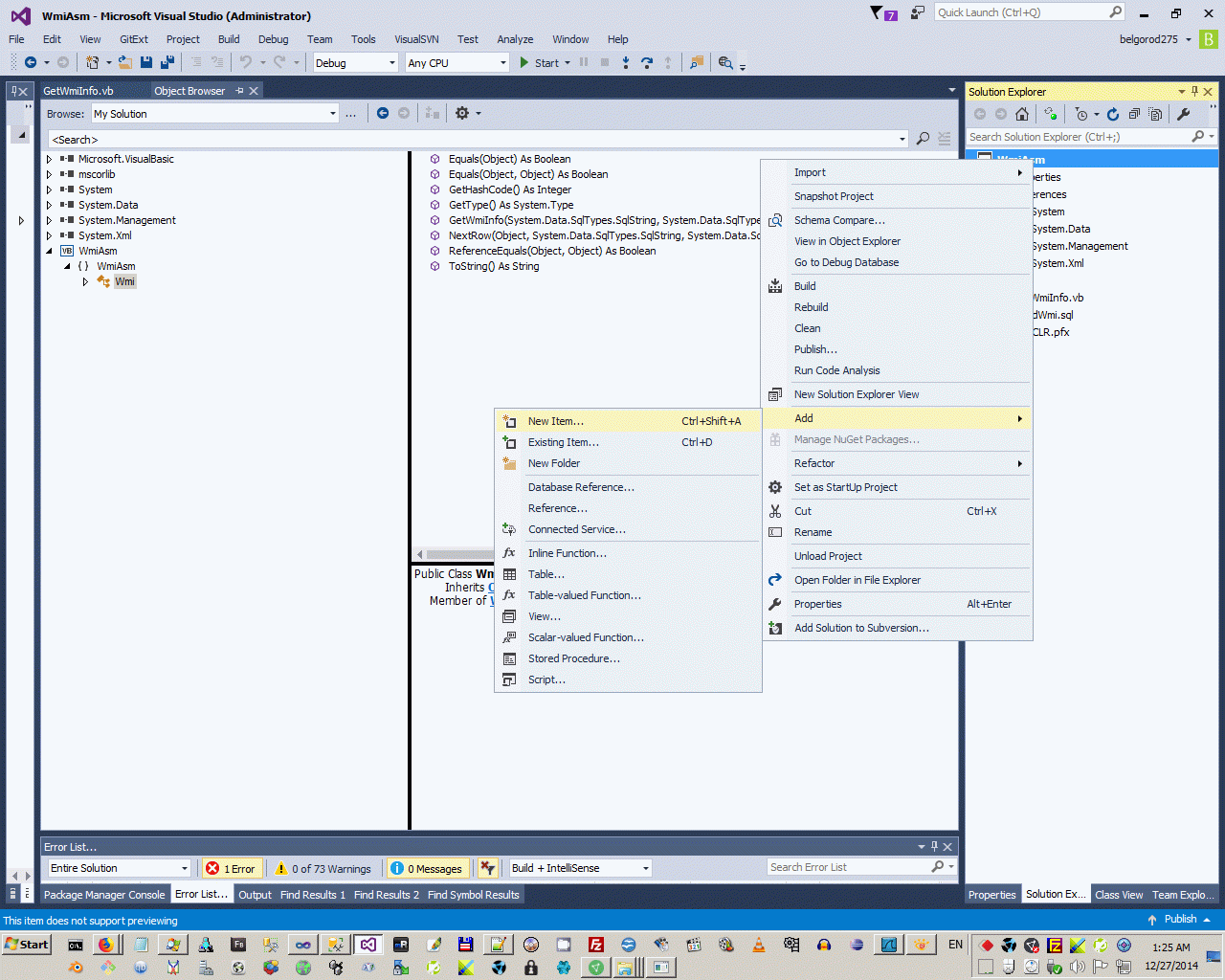1225x980 pixels.
Task: Open Object Browser Settings gear
Action: click(462, 113)
